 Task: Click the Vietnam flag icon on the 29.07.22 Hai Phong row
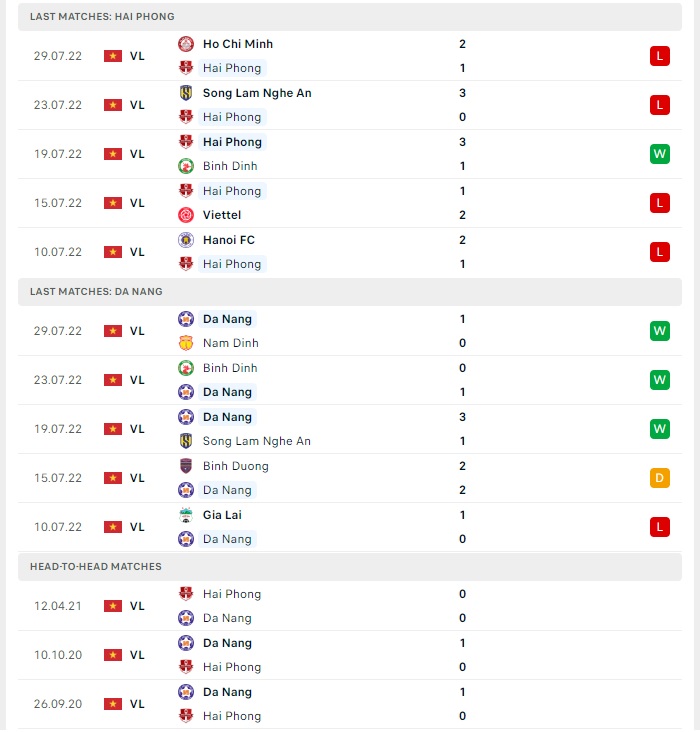[113, 56]
